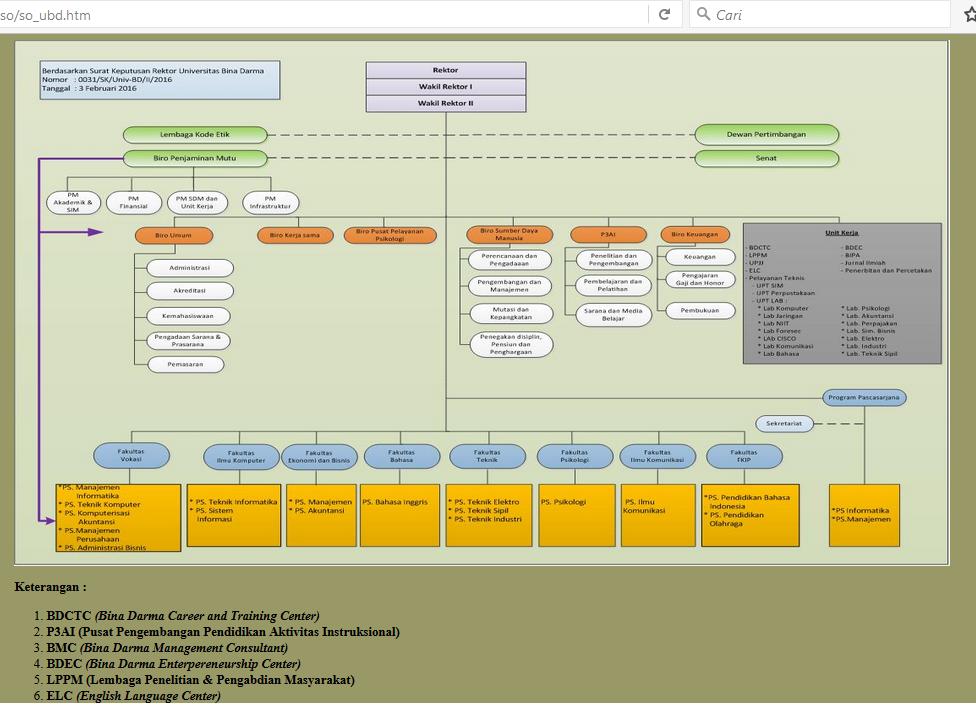Pick the PM Akademik & SIM node

(x=73, y=202)
